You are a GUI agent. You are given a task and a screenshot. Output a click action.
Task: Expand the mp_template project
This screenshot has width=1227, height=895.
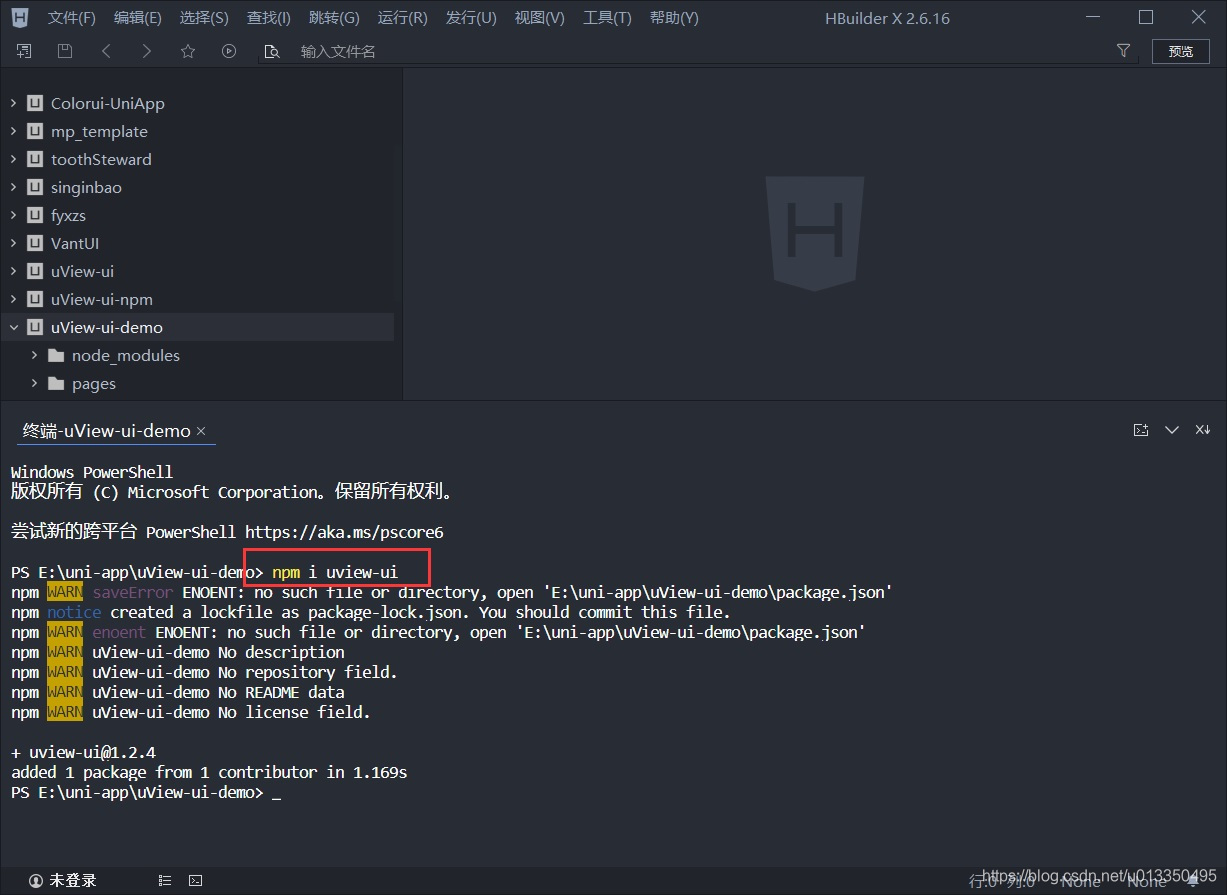click(x=14, y=131)
